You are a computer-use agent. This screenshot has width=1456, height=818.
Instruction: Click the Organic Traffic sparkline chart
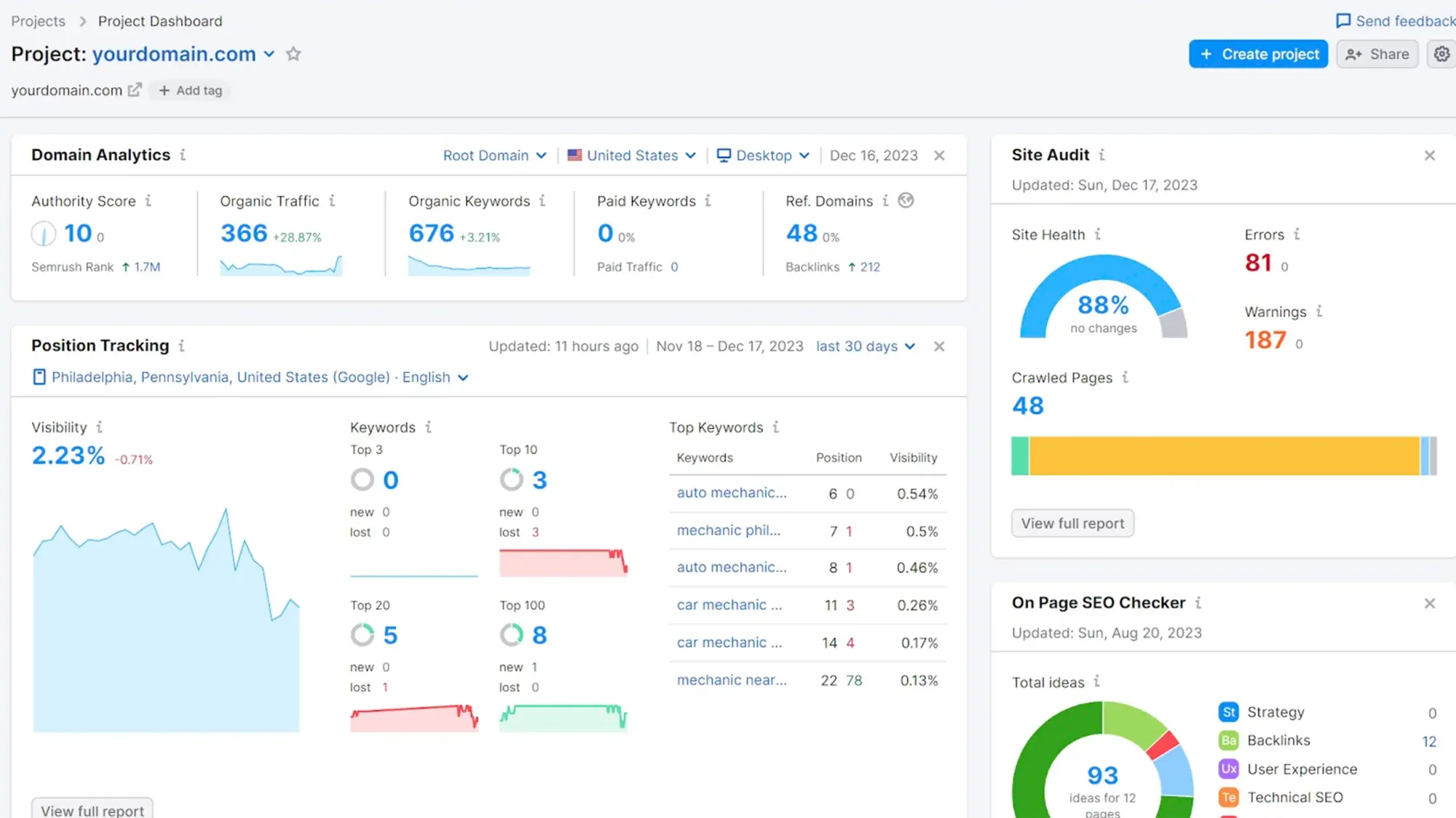(281, 266)
